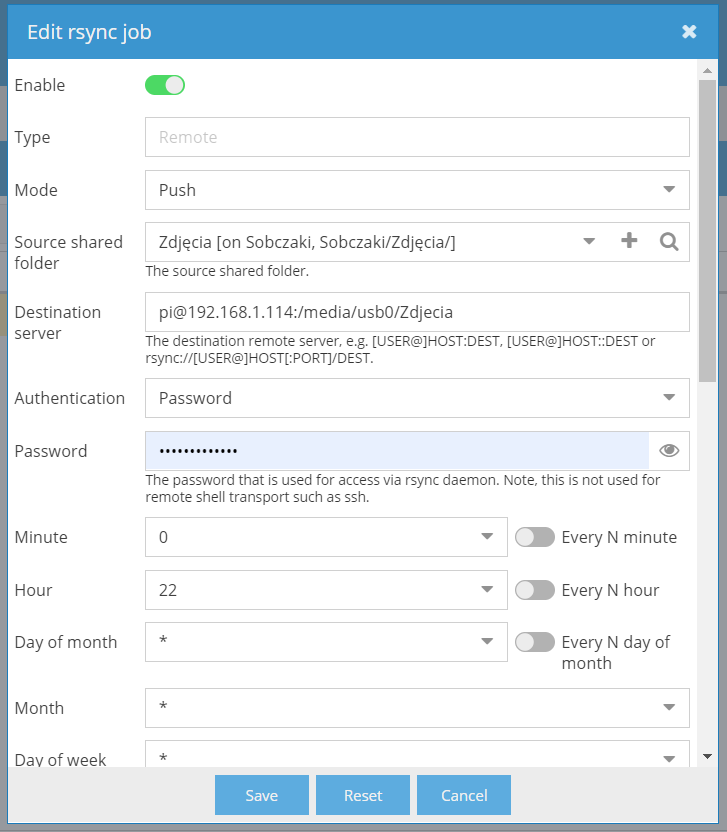Click the Destination server input field
This screenshot has width=727, height=832.
coord(417,312)
